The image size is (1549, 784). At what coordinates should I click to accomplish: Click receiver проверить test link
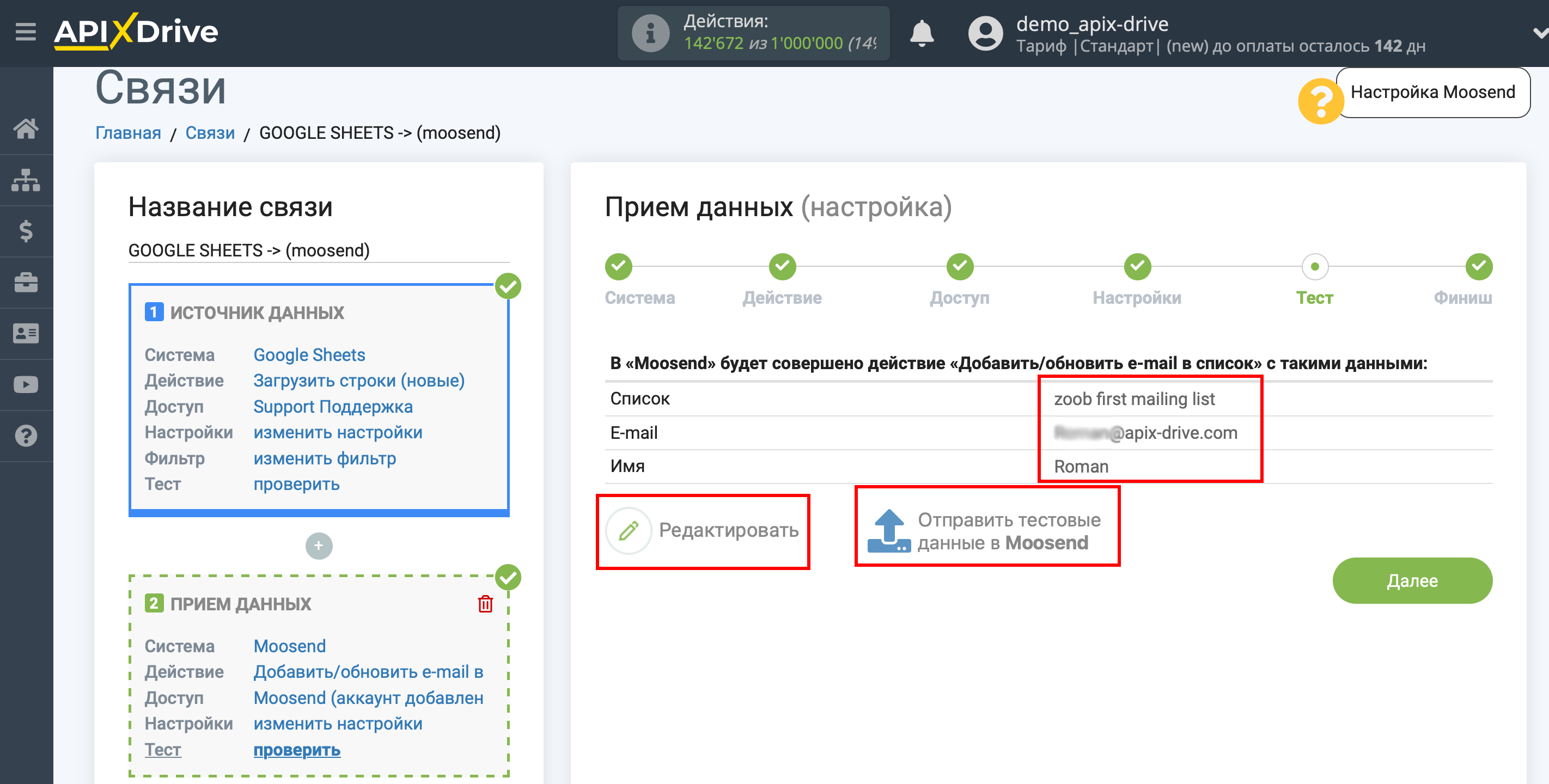(296, 750)
